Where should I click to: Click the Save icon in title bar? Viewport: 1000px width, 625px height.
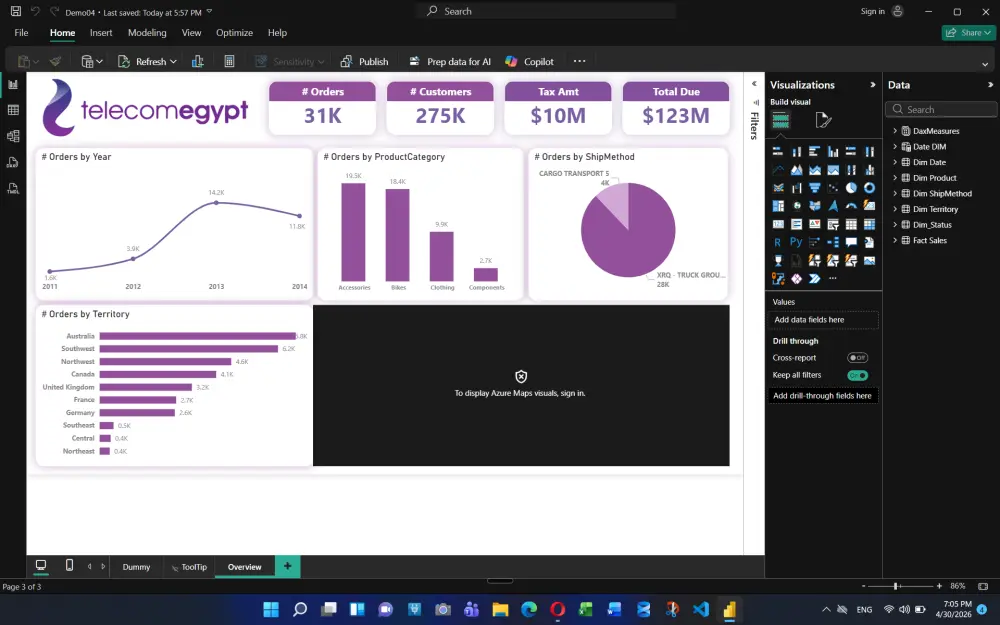[16, 11]
